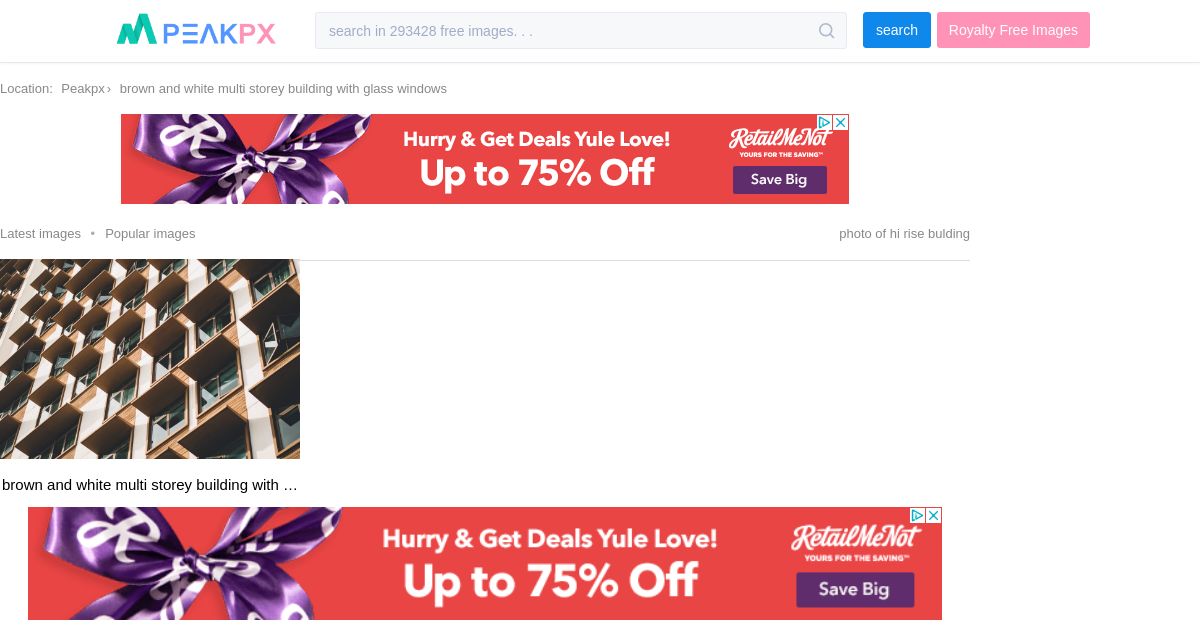Click Save Big on top banner ad
The image size is (1200, 630).
[x=780, y=180]
